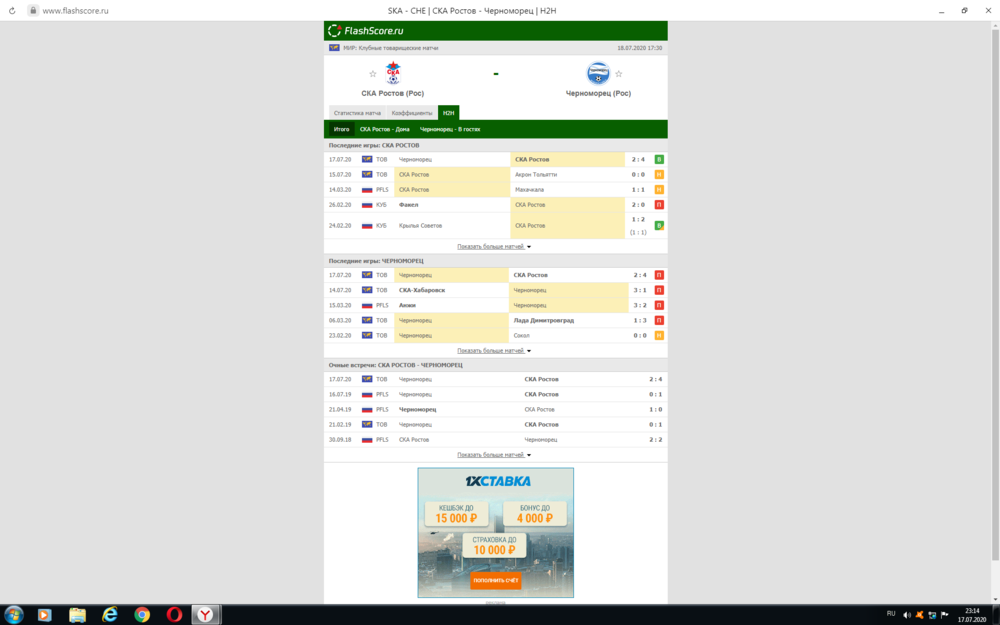Click the Пополнить счёт button in ad
Screen dimensions: 1000x625
click(496, 580)
